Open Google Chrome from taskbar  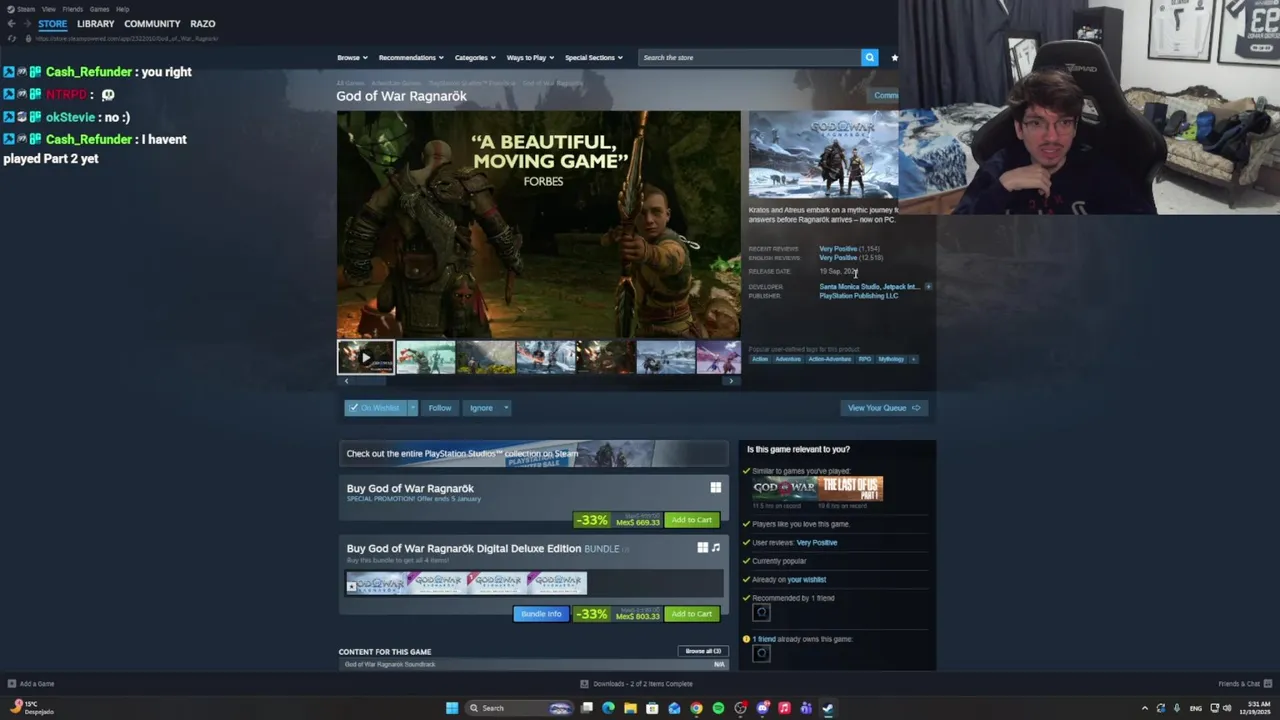point(696,708)
